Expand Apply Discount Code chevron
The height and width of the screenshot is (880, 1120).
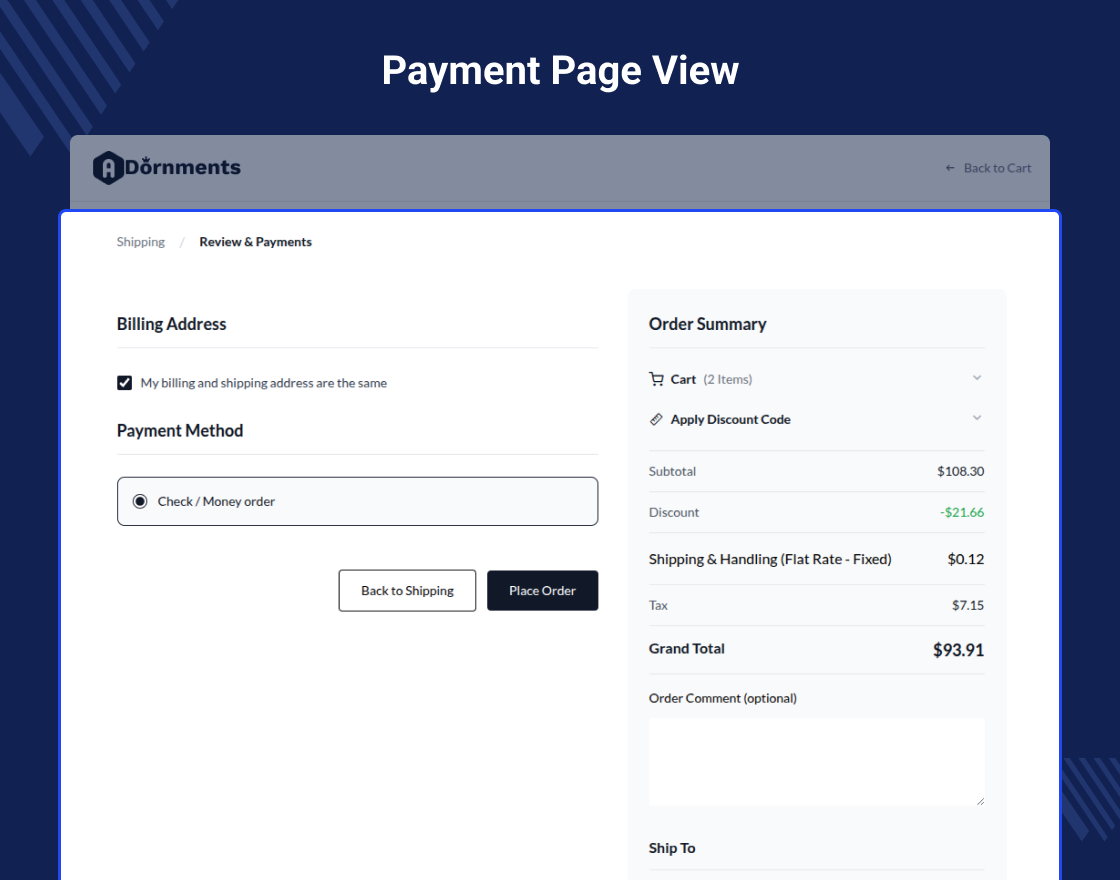click(x=976, y=418)
